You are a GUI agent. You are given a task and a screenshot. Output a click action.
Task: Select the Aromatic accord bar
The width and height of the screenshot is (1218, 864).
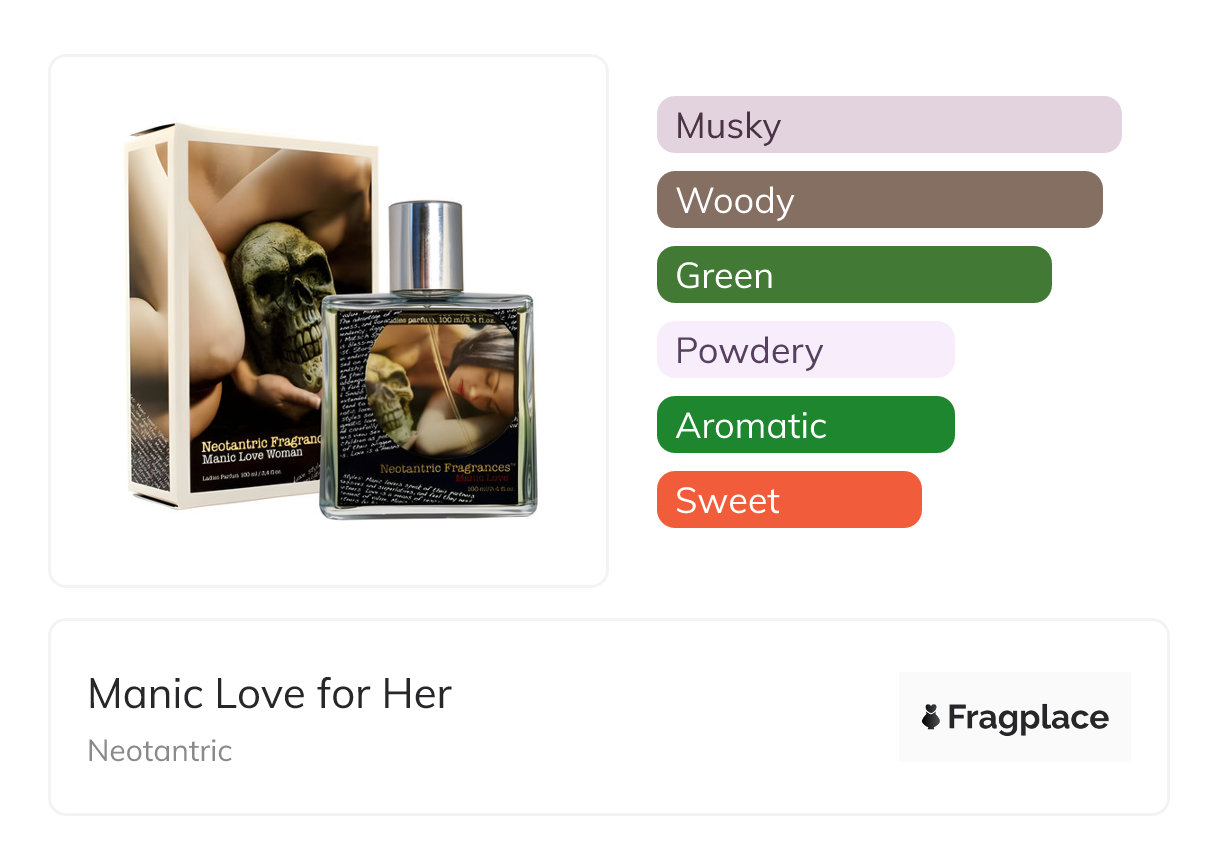tap(806, 425)
